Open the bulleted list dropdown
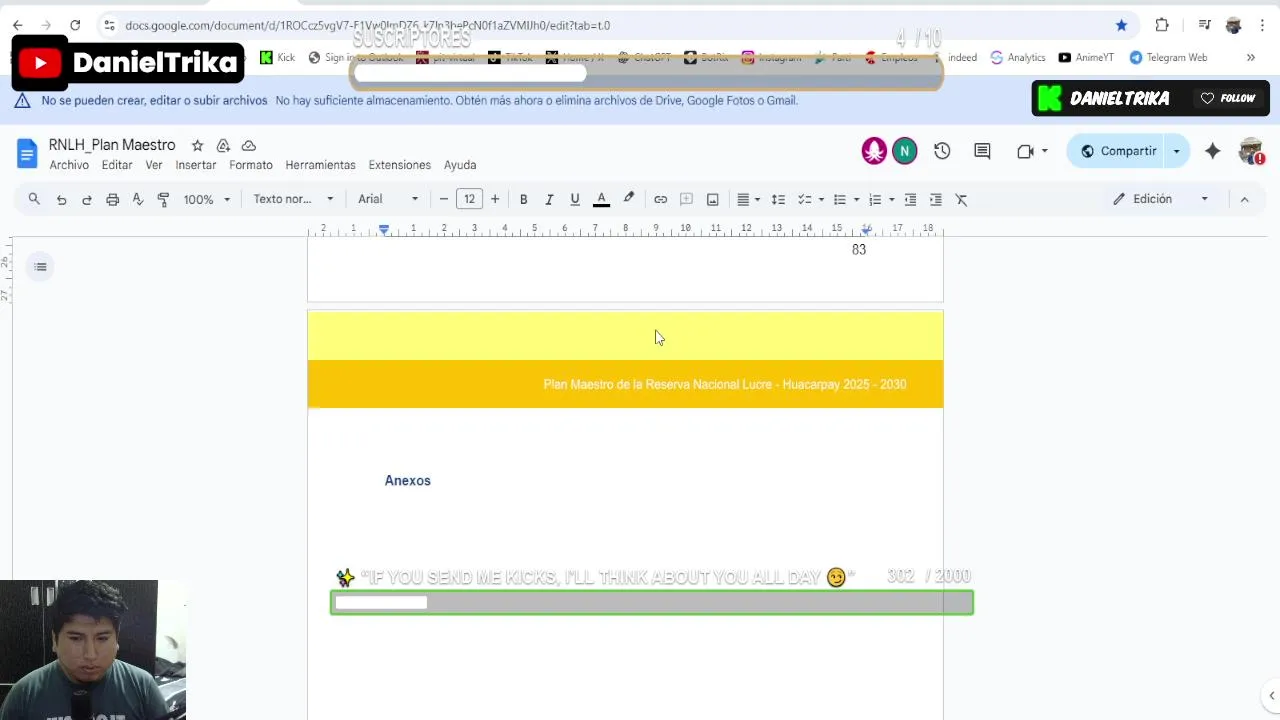 [845, 199]
